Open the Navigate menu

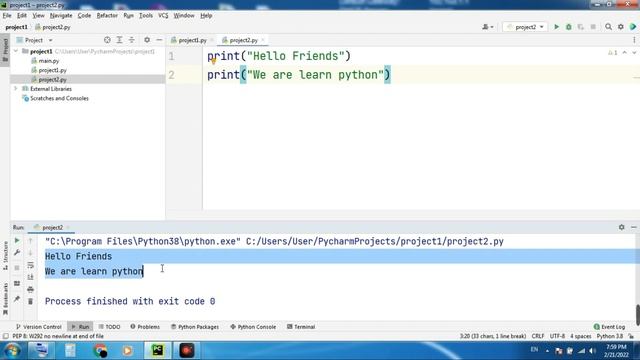(61, 16)
